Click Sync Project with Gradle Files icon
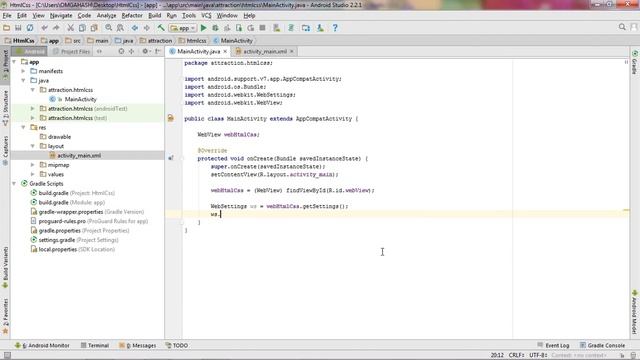This screenshot has height=360, width=640. (291, 28)
